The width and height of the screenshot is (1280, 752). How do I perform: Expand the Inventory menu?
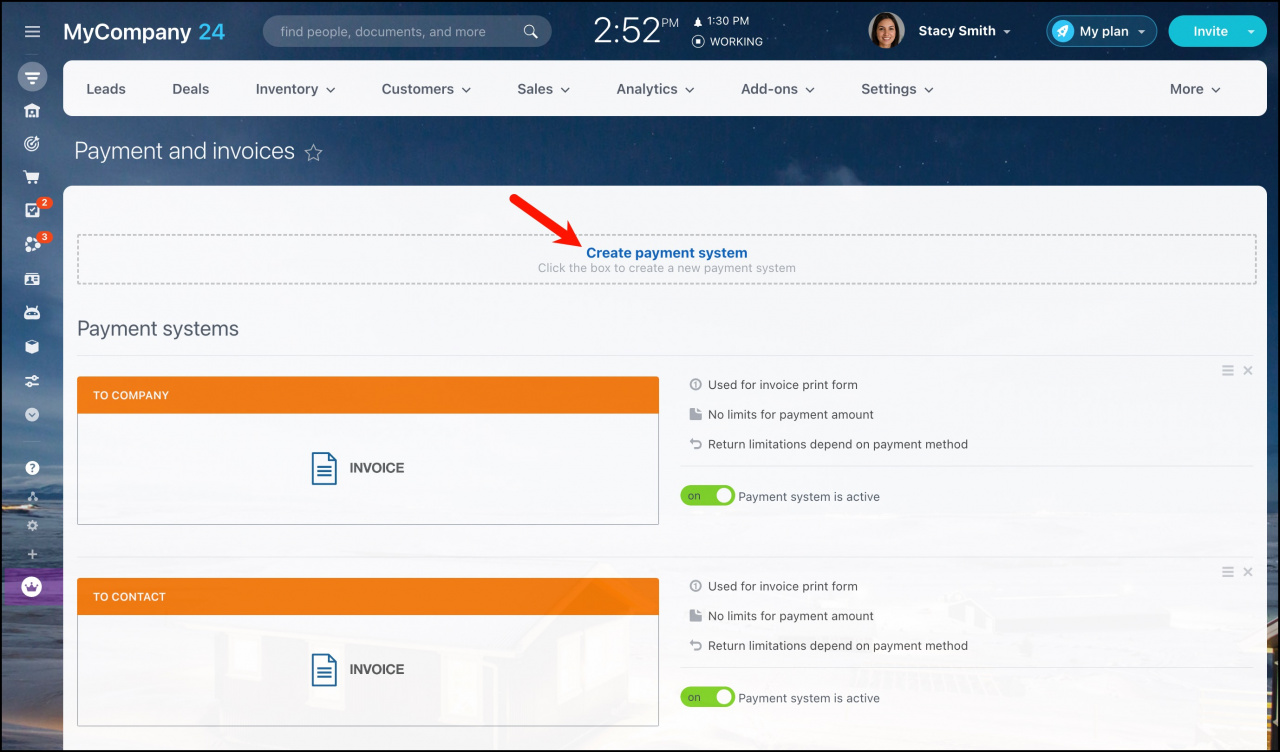click(296, 89)
